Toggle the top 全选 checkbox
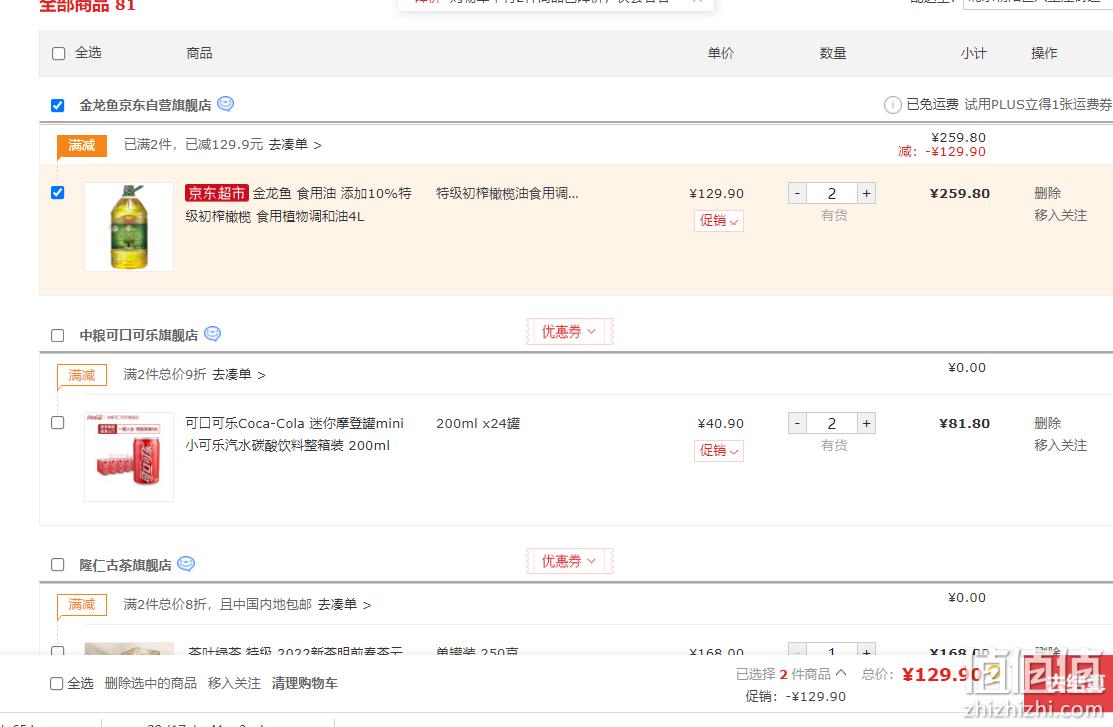This screenshot has height=727, width=1113. click(x=58, y=53)
